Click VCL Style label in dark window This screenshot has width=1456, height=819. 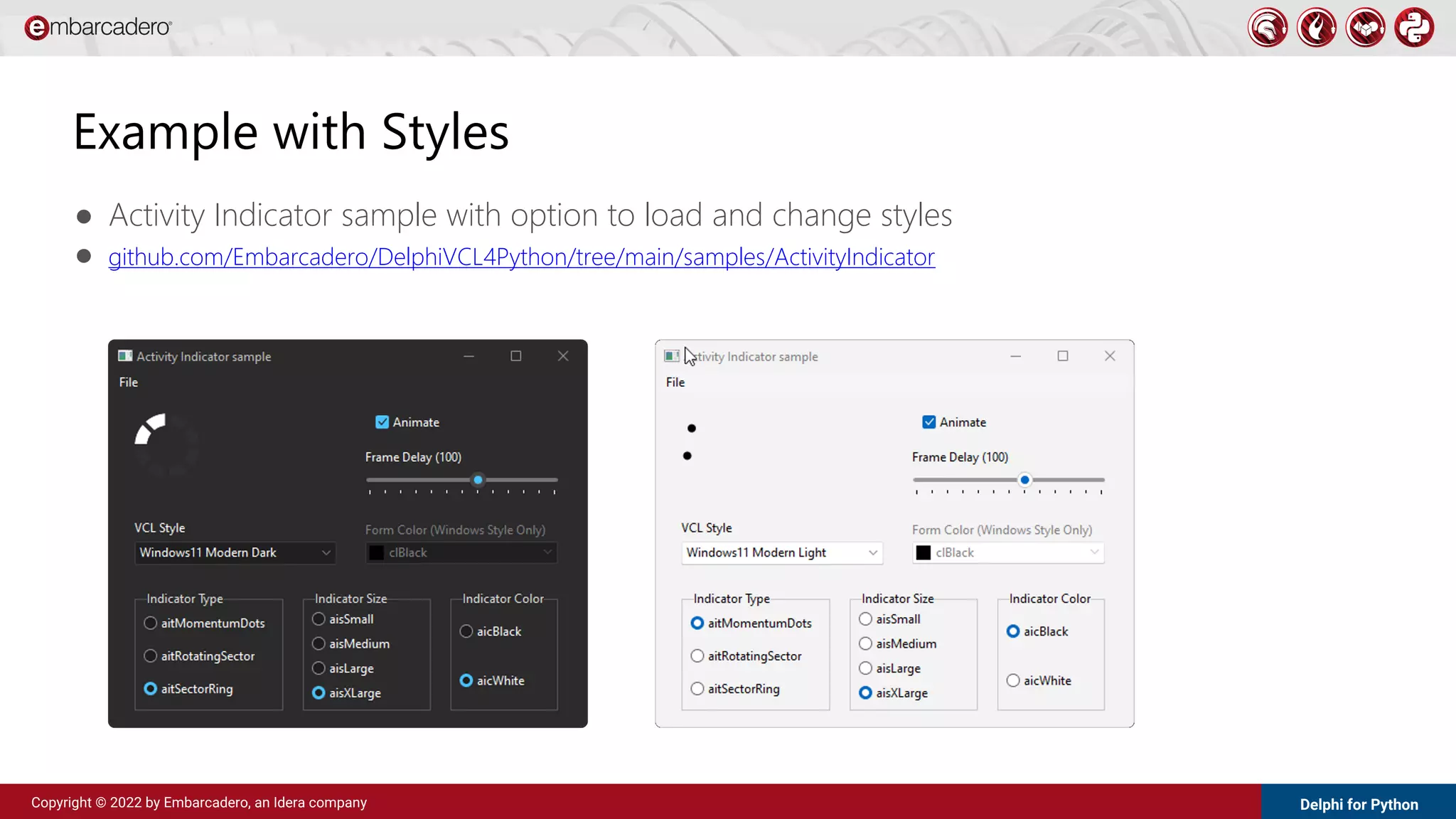pos(159,528)
